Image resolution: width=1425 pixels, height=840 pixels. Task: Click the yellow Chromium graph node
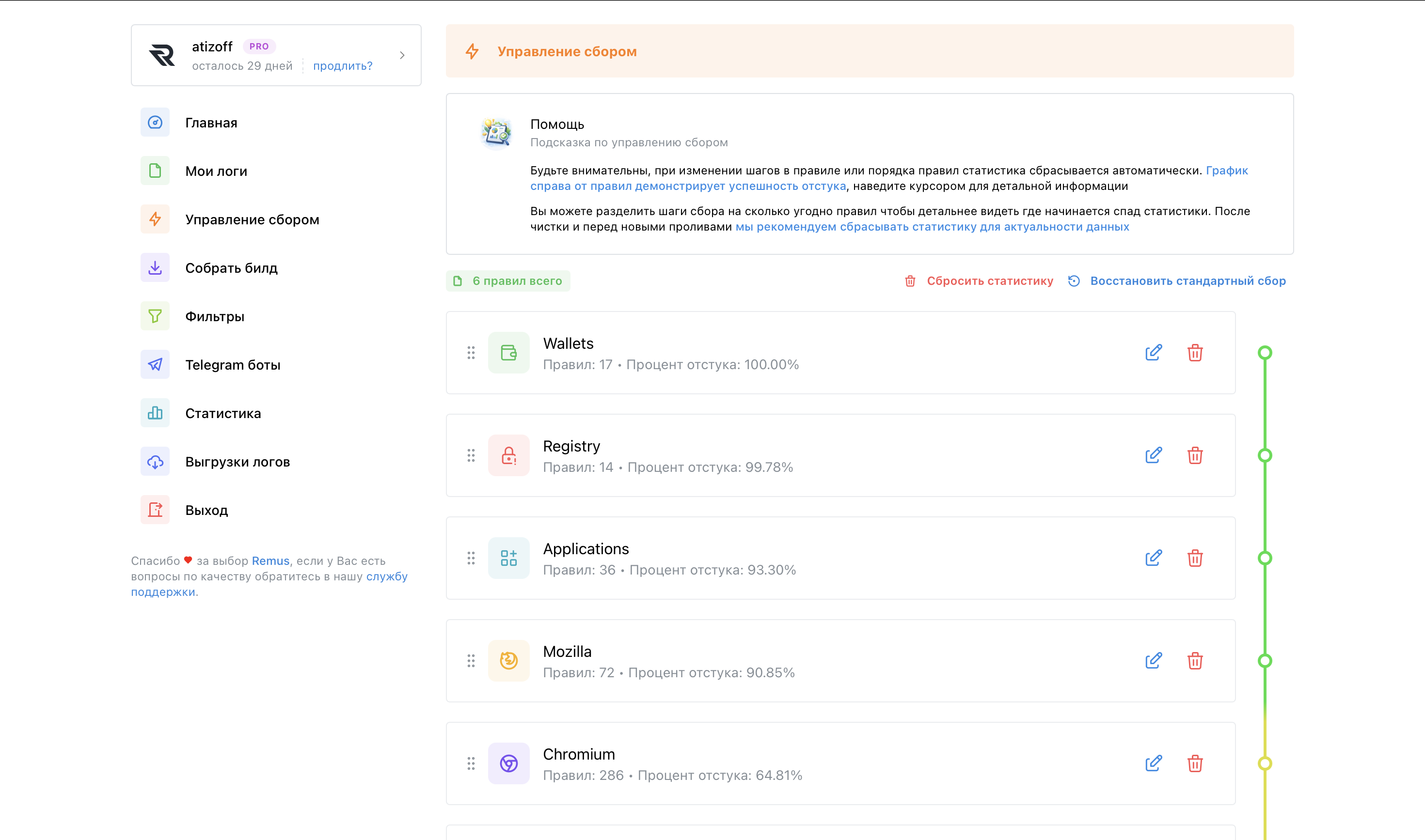point(1265,763)
